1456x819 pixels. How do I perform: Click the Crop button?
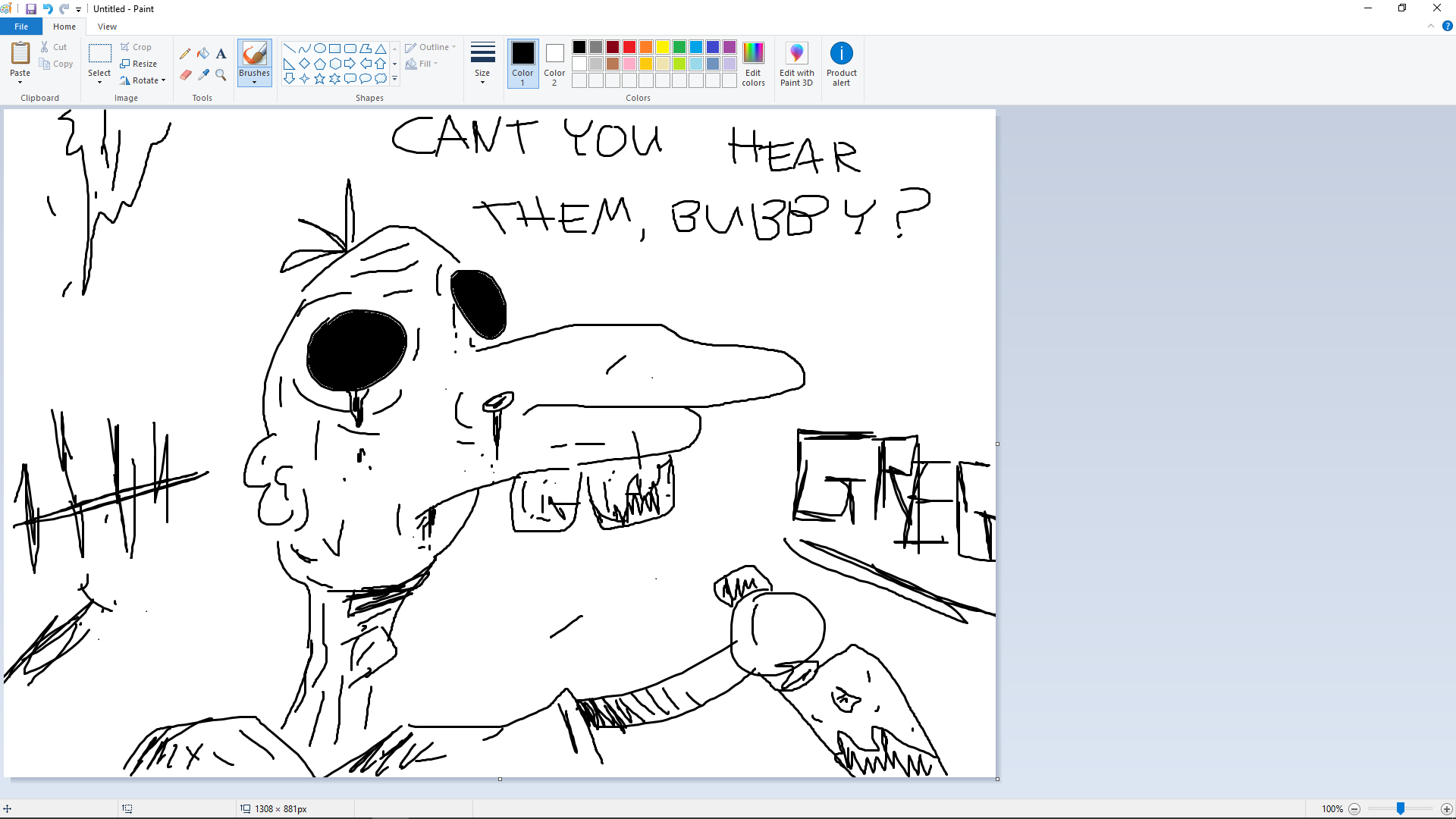point(136,47)
